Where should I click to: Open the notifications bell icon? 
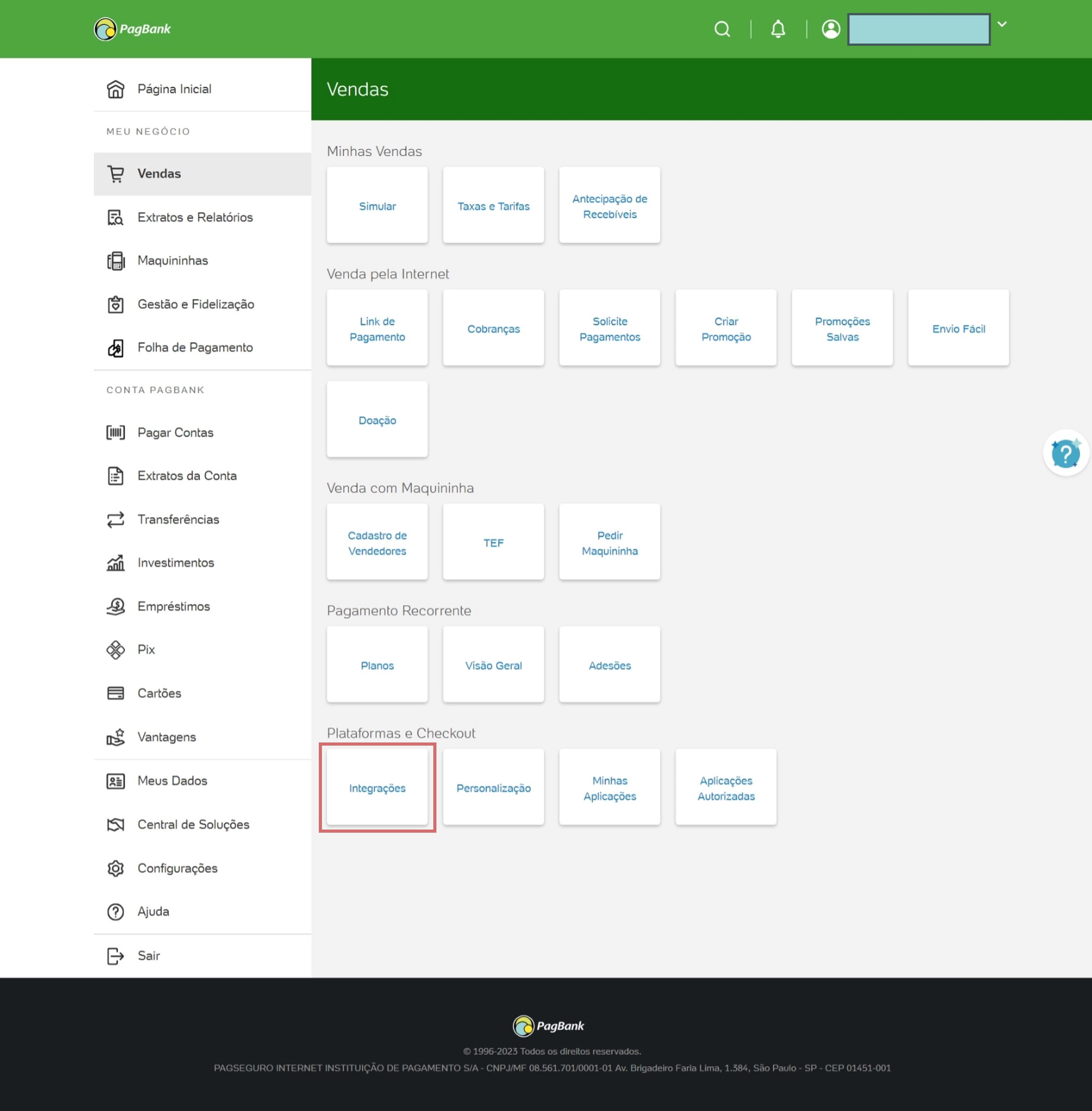[778, 29]
